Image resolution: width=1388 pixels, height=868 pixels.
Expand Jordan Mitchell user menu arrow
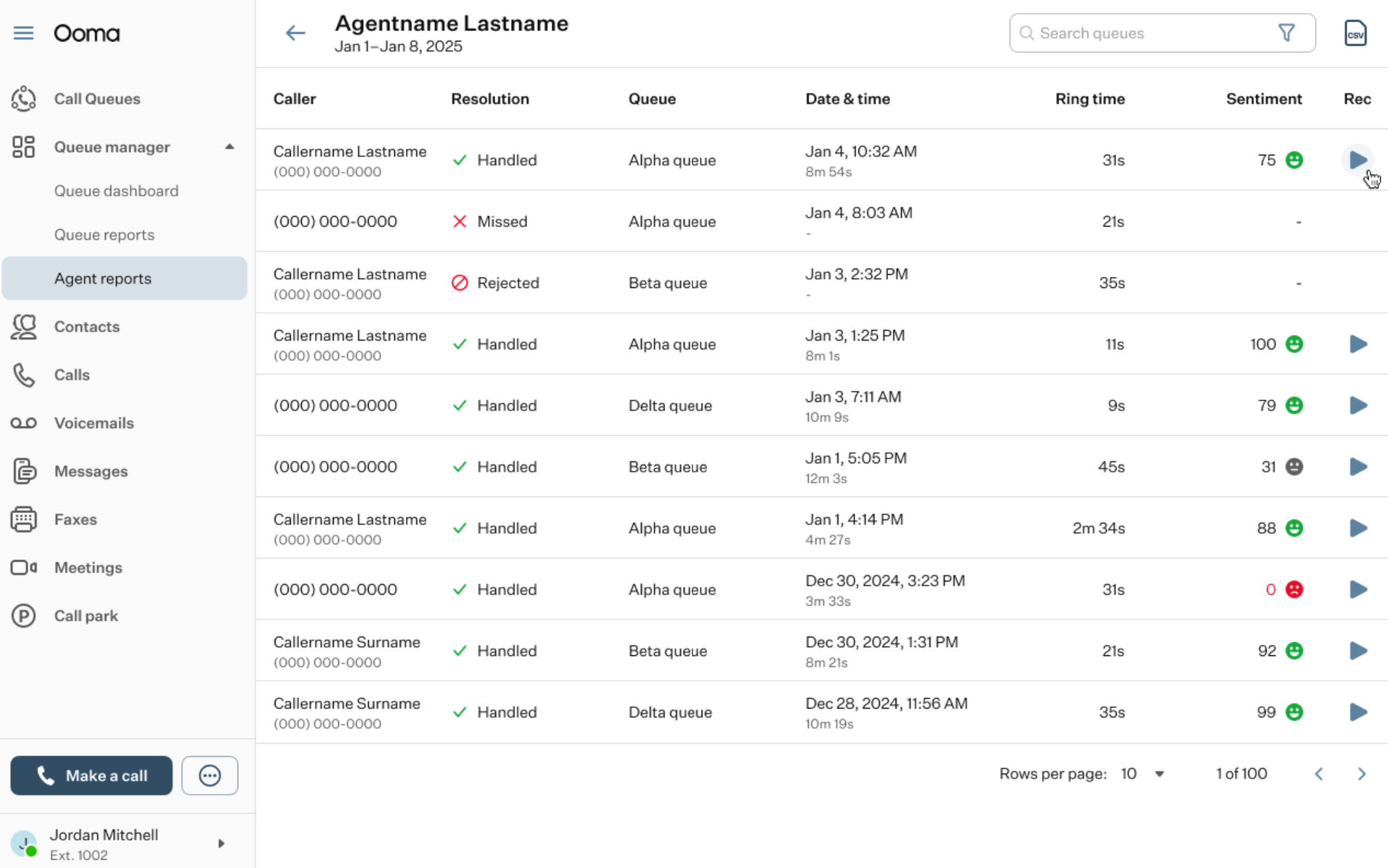(222, 843)
